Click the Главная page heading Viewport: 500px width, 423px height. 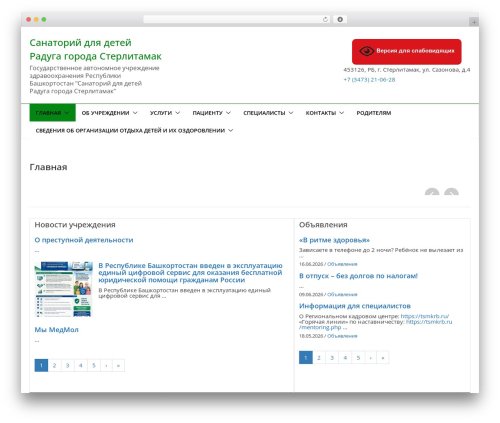point(48,167)
